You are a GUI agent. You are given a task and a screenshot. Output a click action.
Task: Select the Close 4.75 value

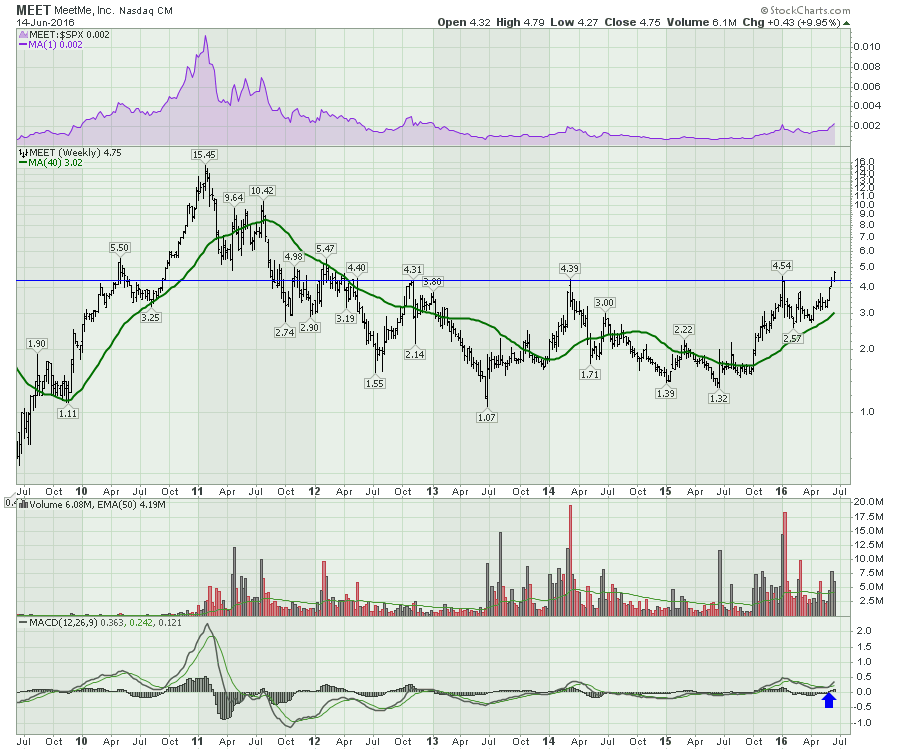click(x=632, y=22)
